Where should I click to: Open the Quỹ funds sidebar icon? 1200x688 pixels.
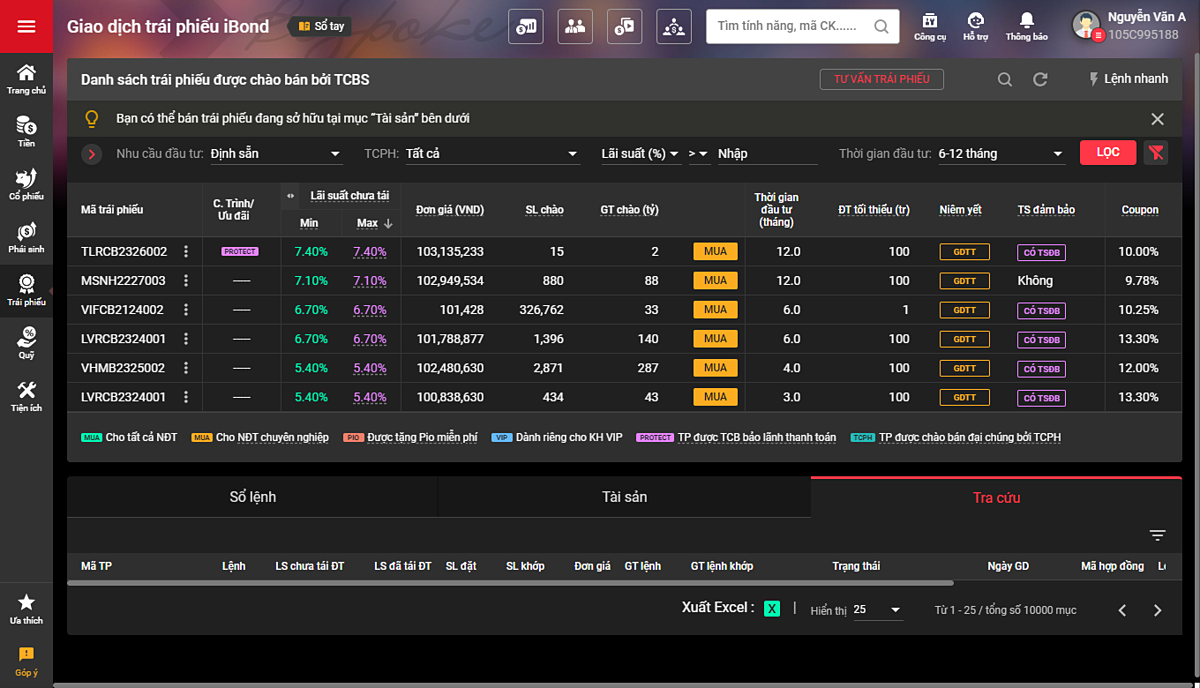[26, 342]
